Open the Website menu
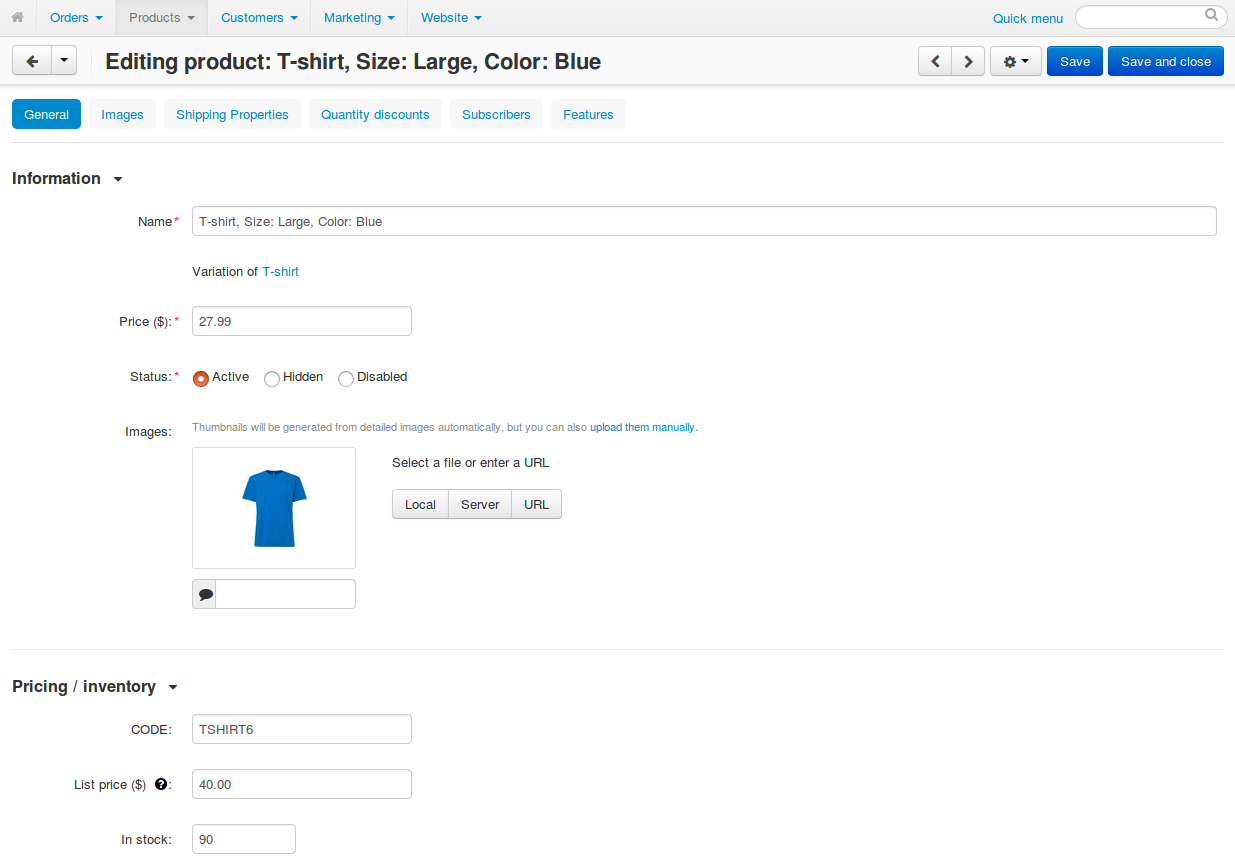 [x=452, y=17]
